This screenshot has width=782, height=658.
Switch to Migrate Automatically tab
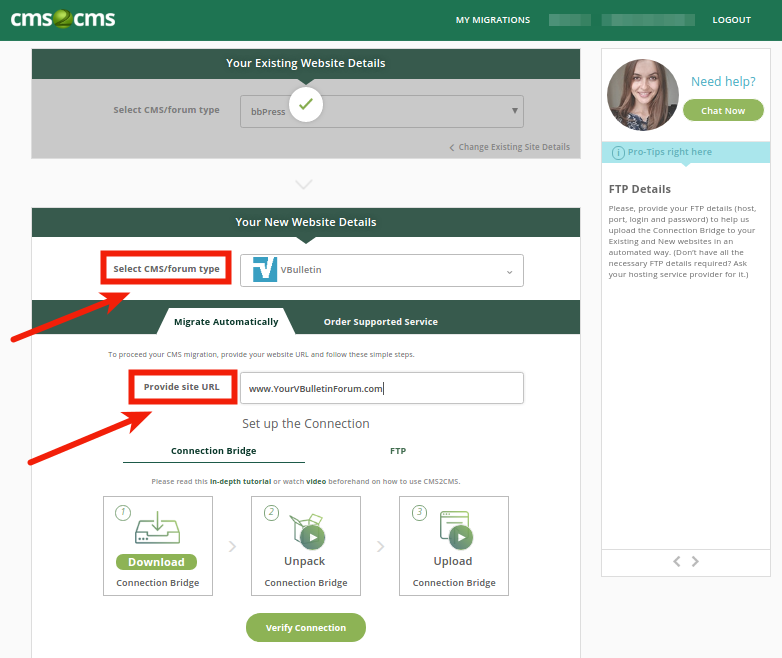tap(226, 322)
